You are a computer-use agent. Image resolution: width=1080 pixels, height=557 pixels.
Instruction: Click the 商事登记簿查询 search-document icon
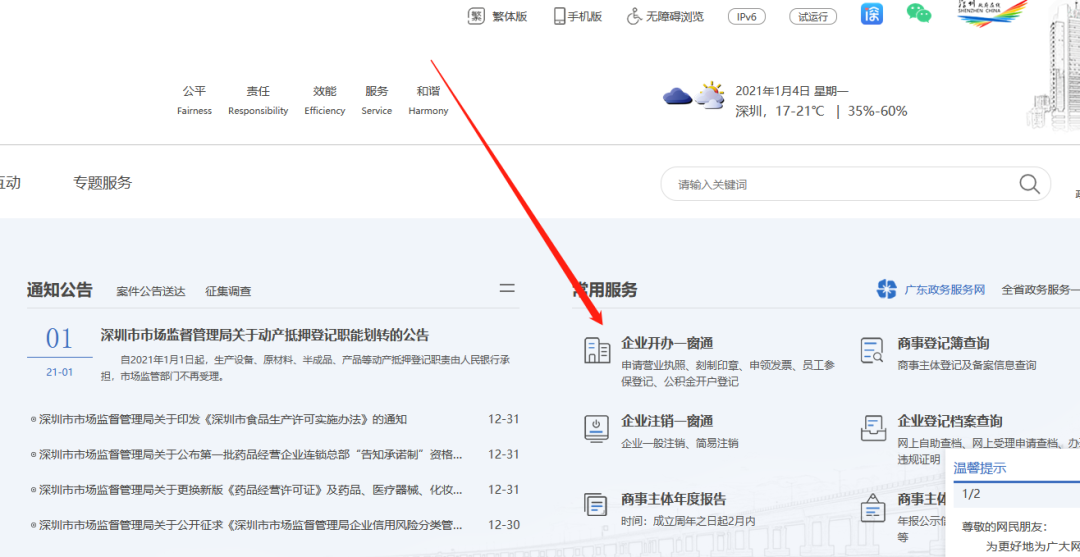[873, 350]
